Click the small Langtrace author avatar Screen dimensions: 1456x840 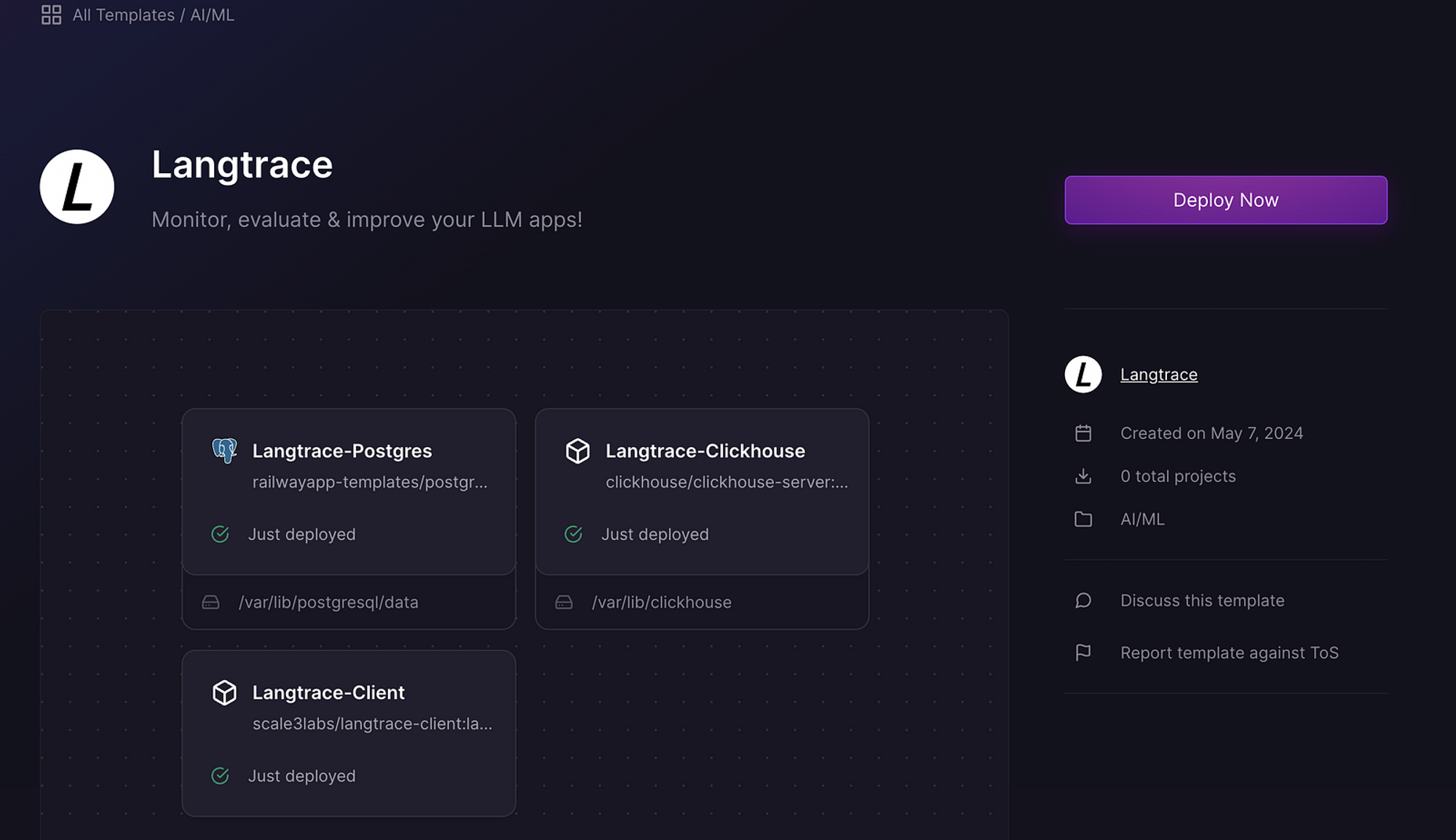click(1083, 374)
